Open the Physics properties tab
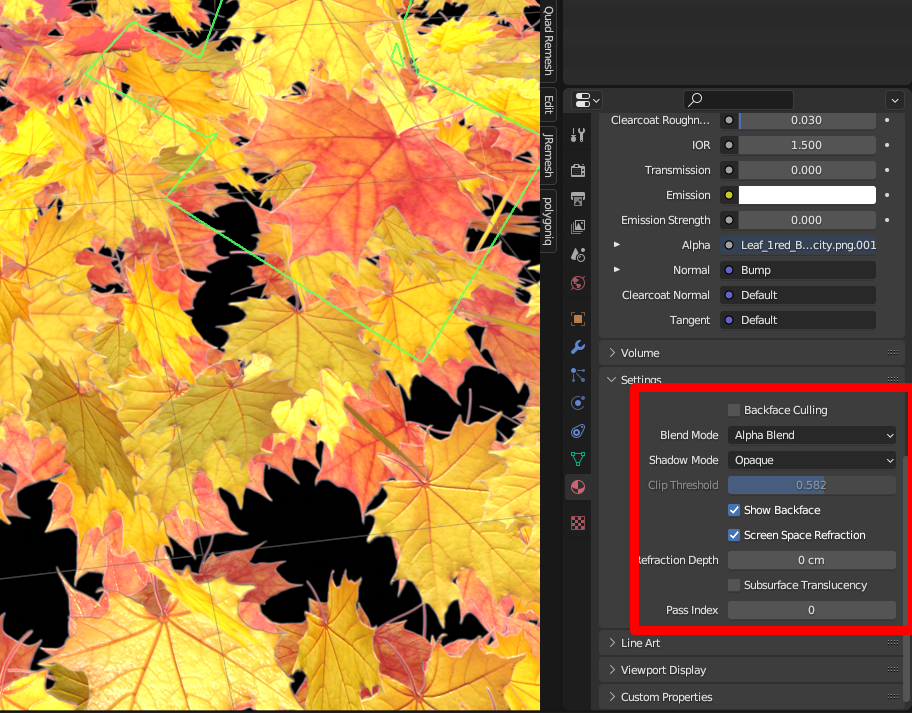 577,403
